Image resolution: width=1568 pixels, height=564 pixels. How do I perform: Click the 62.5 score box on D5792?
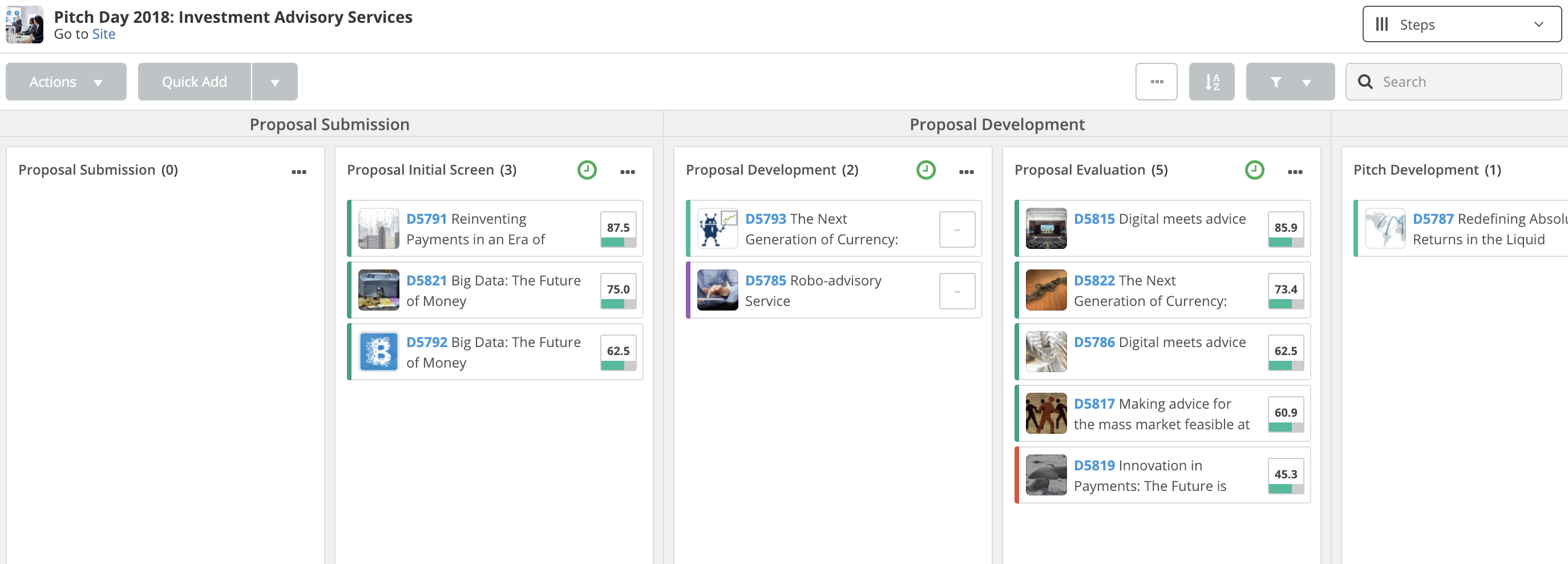click(x=618, y=352)
